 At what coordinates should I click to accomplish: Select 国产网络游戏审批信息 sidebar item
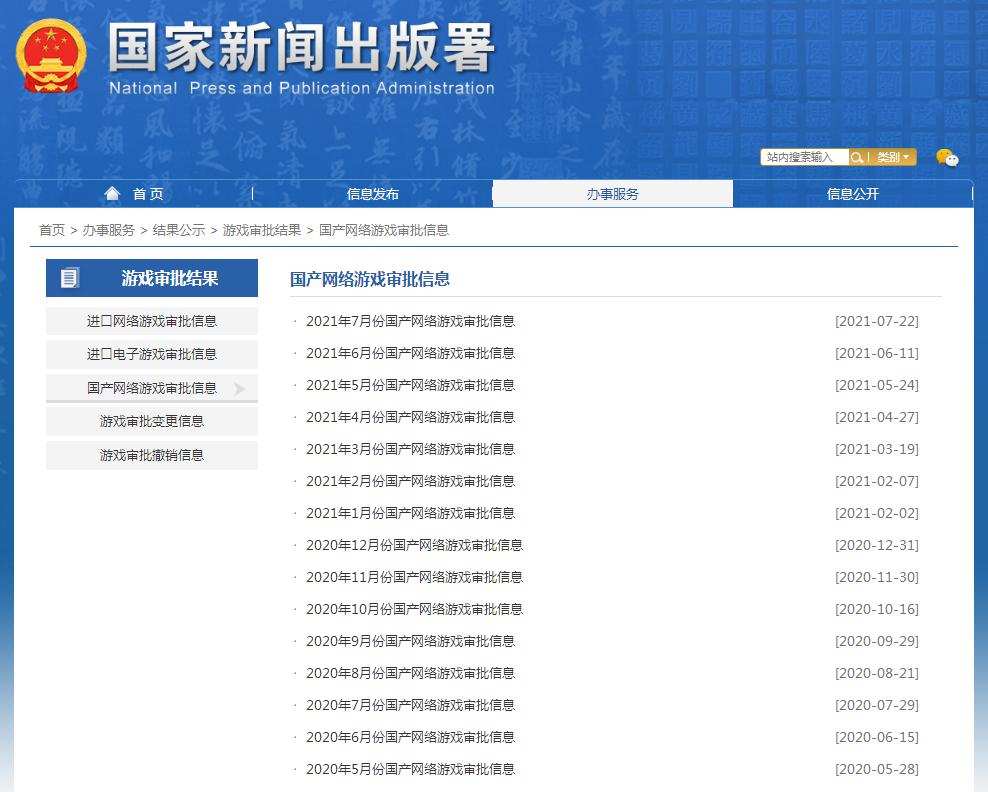[152, 388]
